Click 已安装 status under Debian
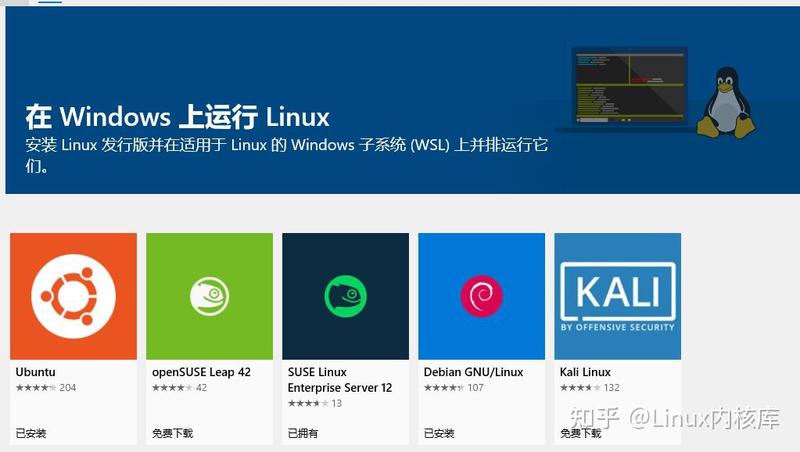This screenshot has width=800, height=452. [439, 433]
